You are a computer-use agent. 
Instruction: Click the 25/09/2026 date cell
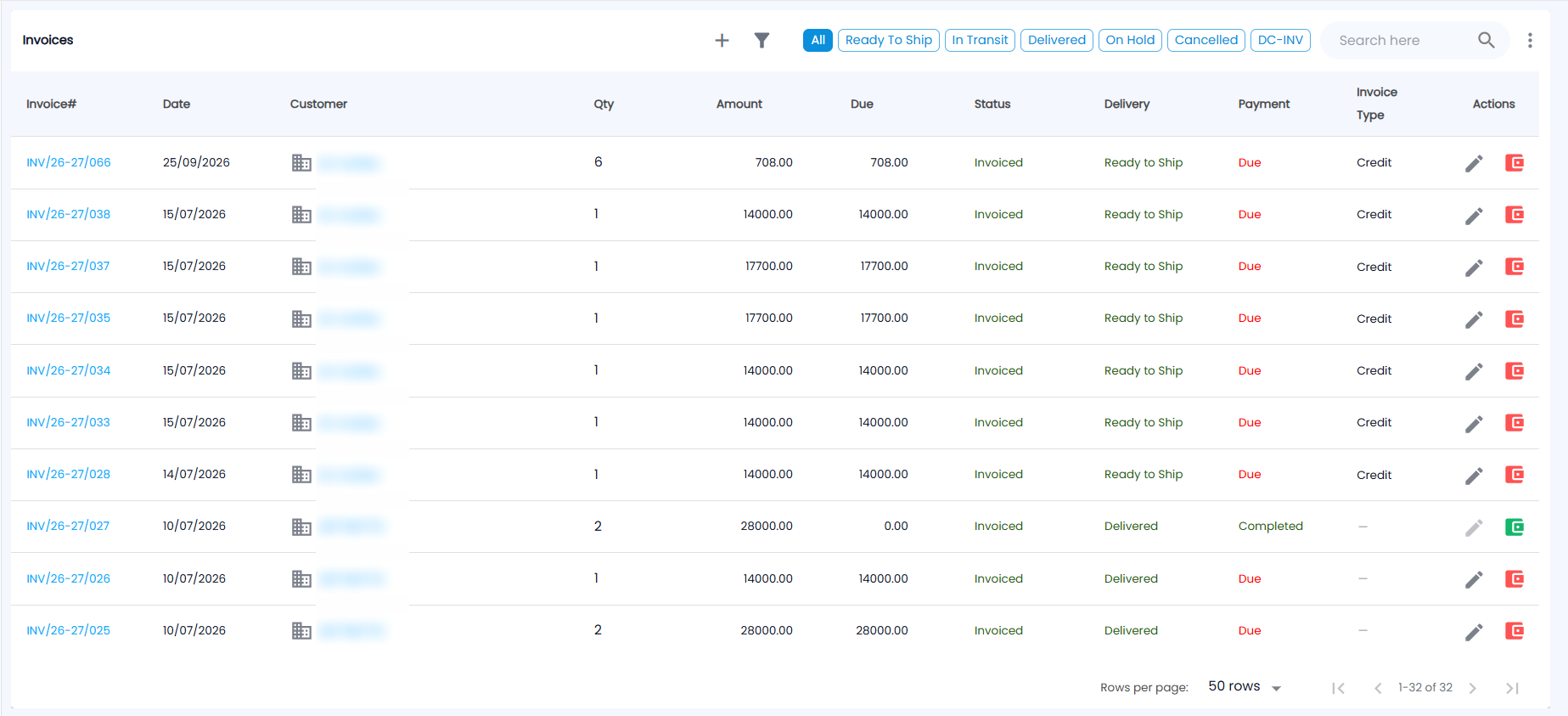click(x=196, y=162)
